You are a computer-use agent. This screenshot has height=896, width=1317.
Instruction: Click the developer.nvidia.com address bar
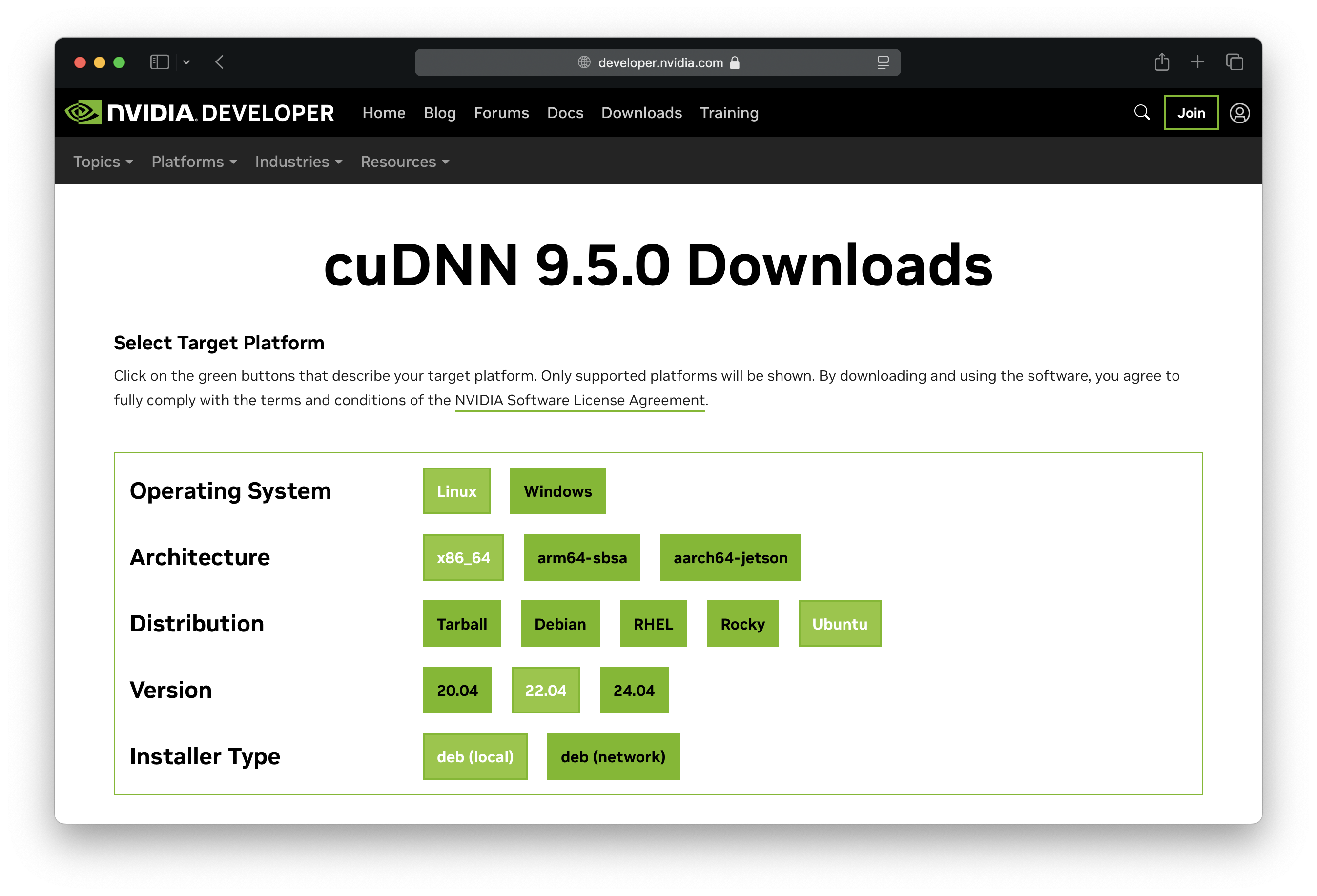(658, 62)
